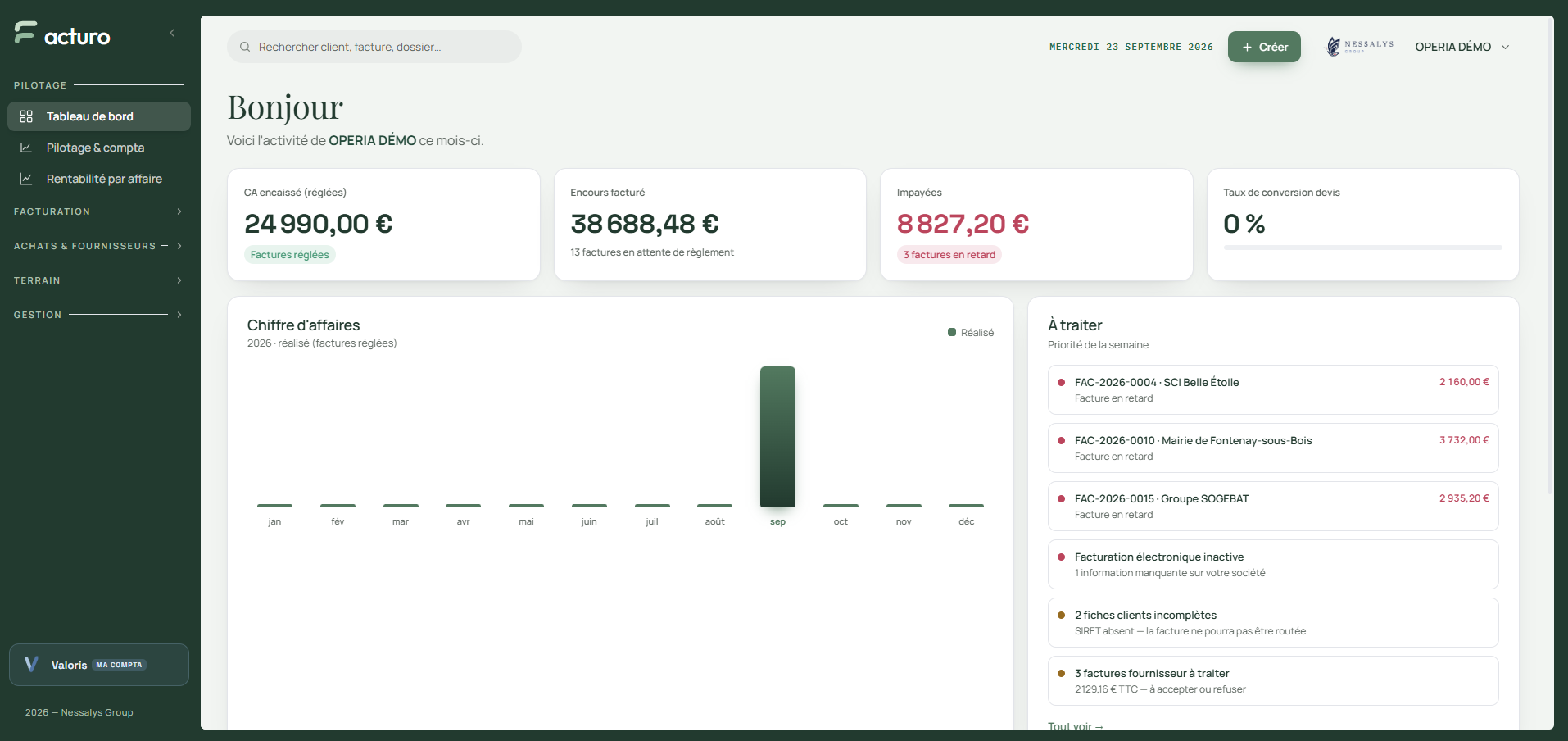Click the Nessalys Group logo
The width and height of the screenshot is (1568, 741).
click(1360, 47)
